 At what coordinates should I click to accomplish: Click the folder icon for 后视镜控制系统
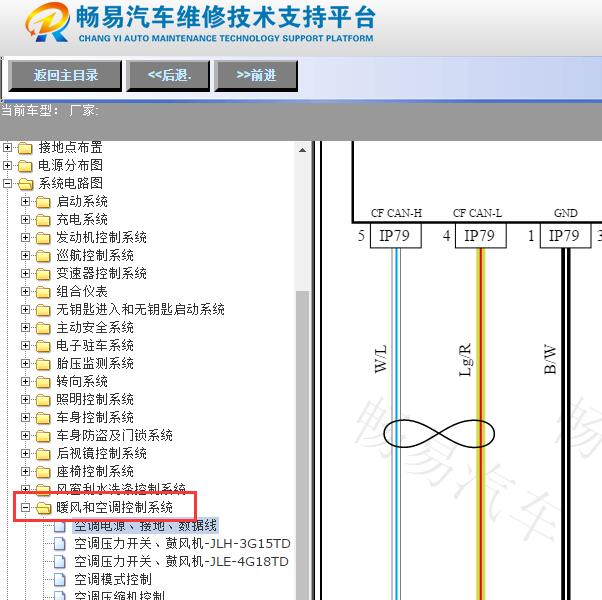pyautogui.click(x=43, y=454)
